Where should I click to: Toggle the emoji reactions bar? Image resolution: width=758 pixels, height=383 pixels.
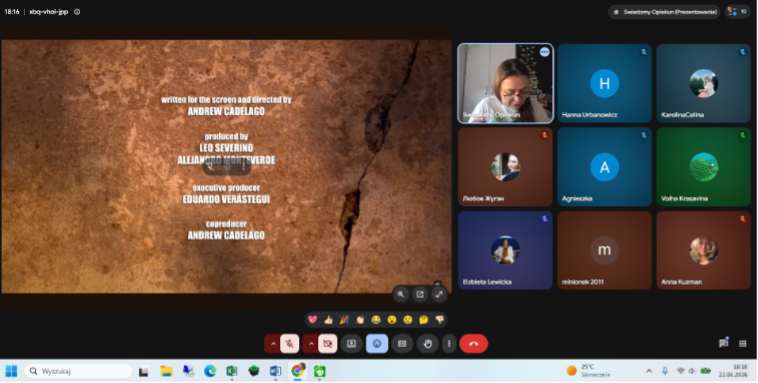(x=377, y=344)
